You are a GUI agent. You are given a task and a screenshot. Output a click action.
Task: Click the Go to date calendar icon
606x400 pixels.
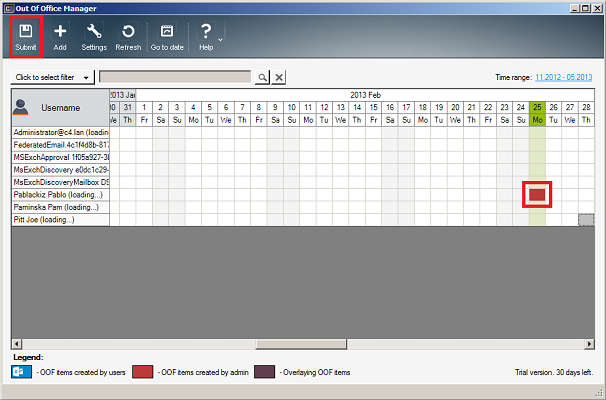[167, 36]
